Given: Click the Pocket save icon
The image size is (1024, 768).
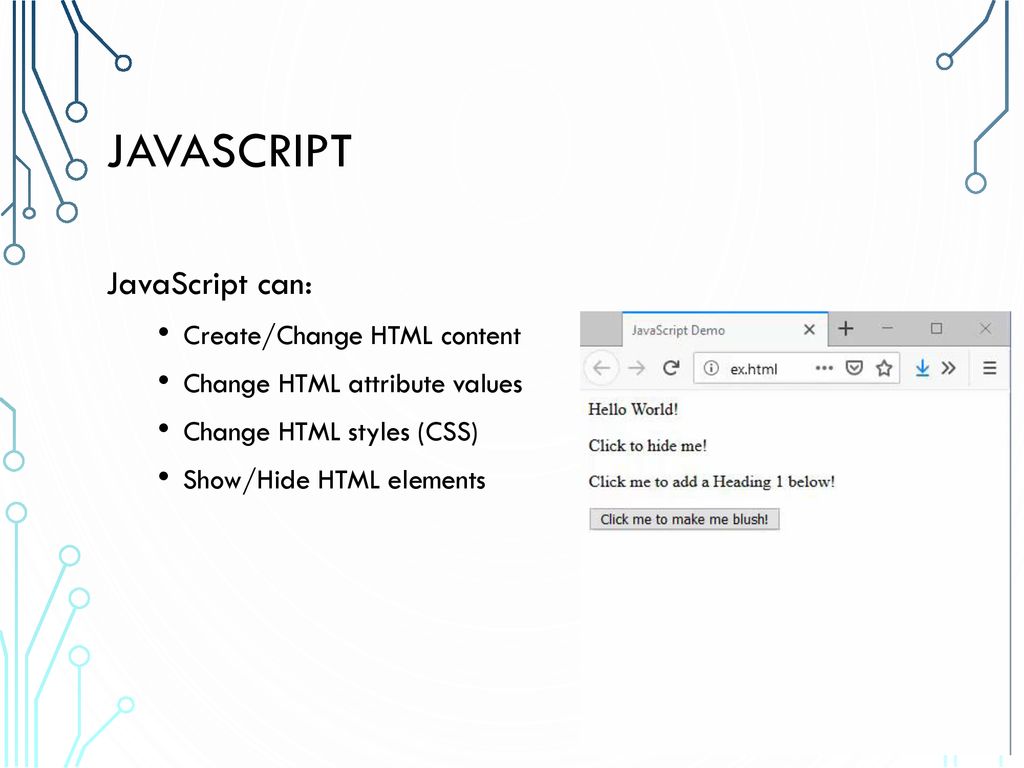Looking at the screenshot, I should (x=854, y=368).
